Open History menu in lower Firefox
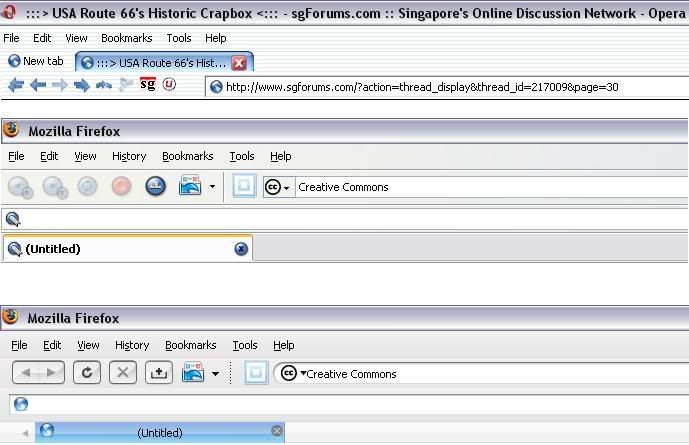Viewport: 689px width, 445px height. coord(132,345)
